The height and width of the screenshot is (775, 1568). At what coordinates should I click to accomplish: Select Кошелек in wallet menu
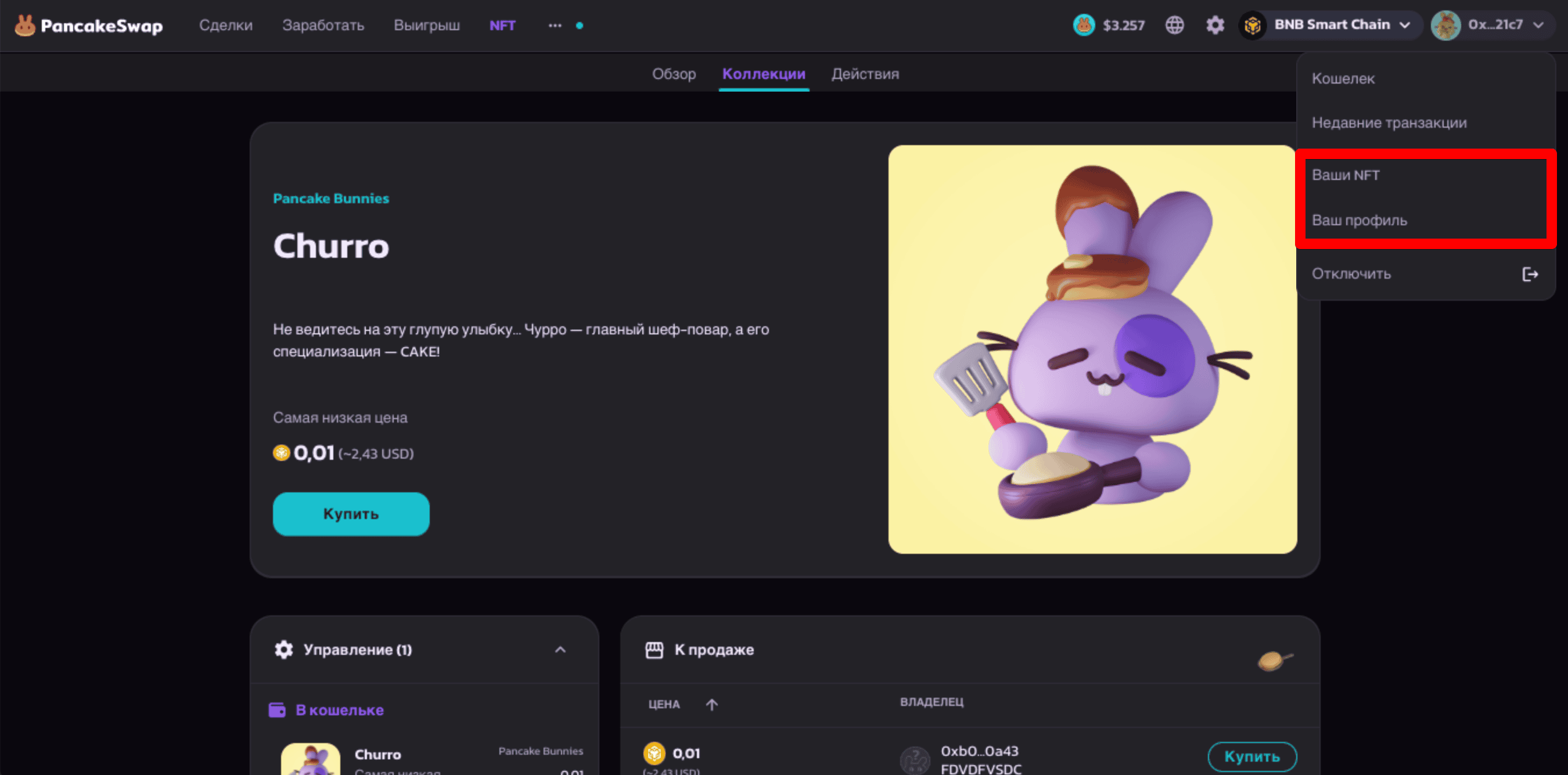(1426, 78)
